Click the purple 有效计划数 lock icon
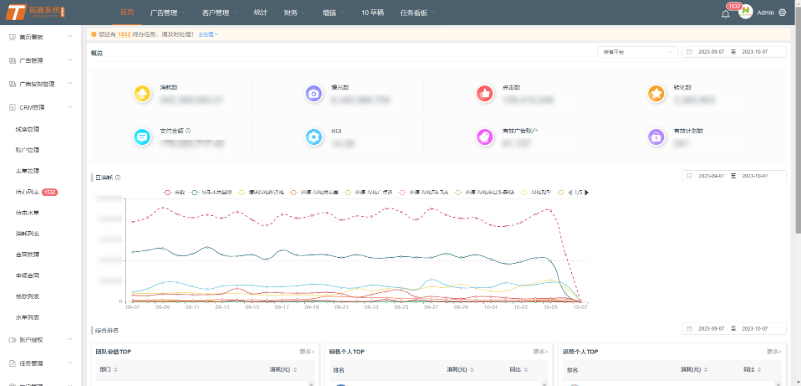This screenshot has height=386, width=801. (x=656, y=137)
